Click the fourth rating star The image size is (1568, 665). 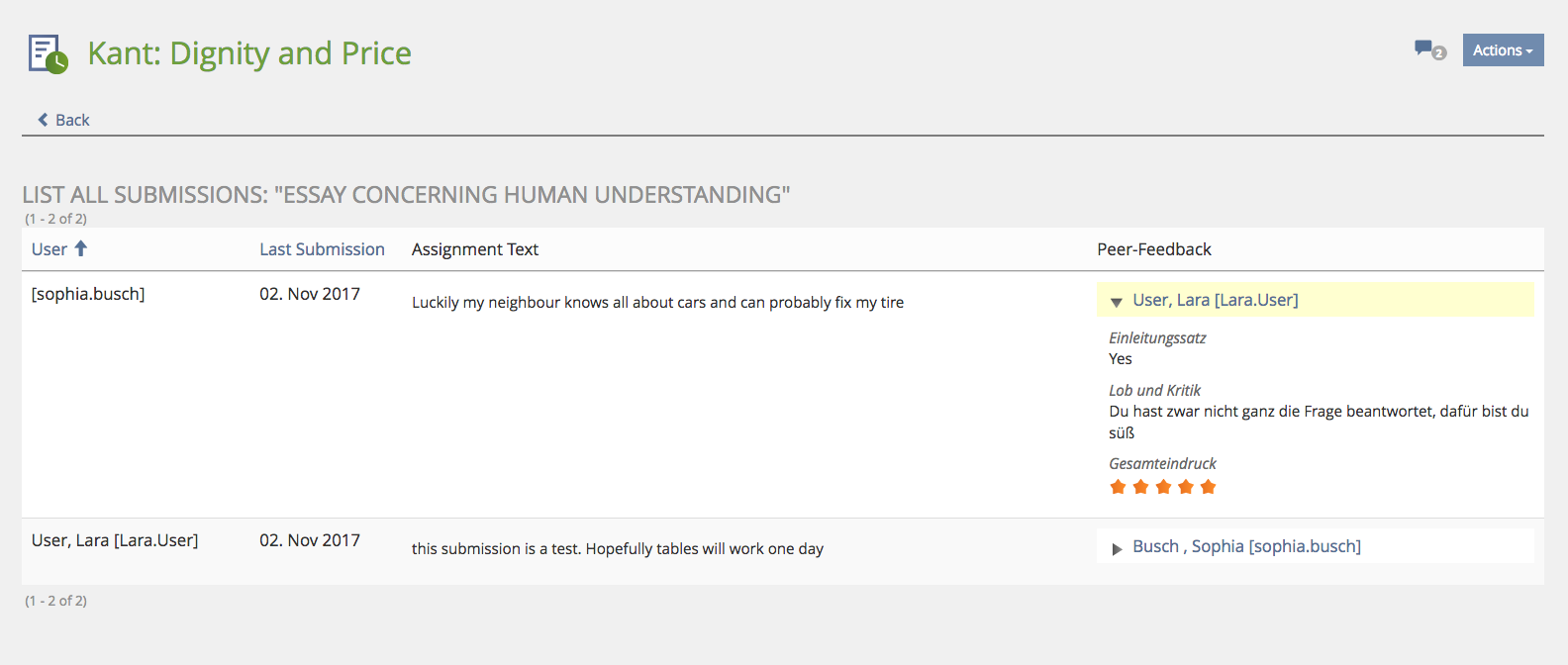click(1186, 487)
